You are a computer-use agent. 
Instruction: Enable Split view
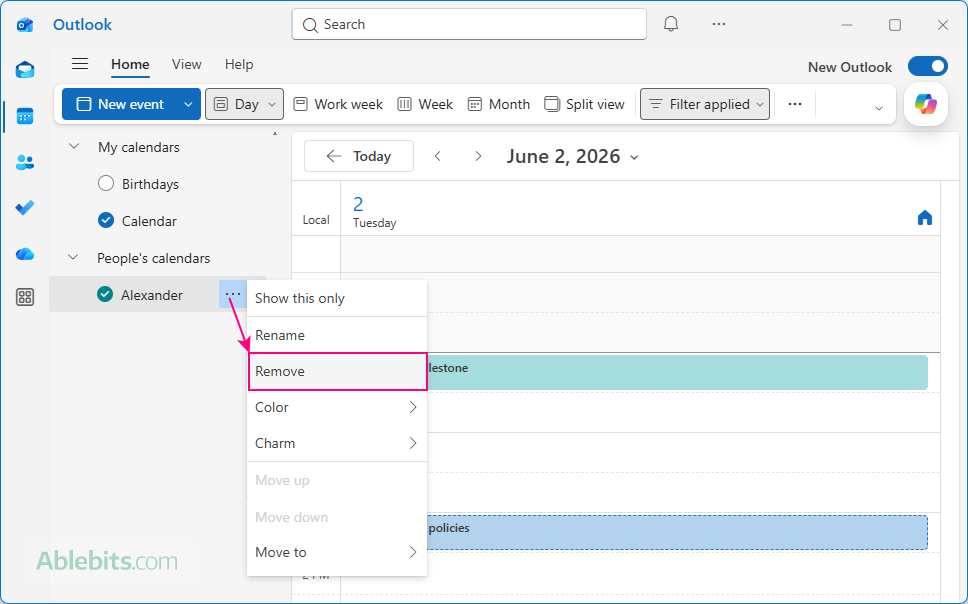(x=585, y=104)
